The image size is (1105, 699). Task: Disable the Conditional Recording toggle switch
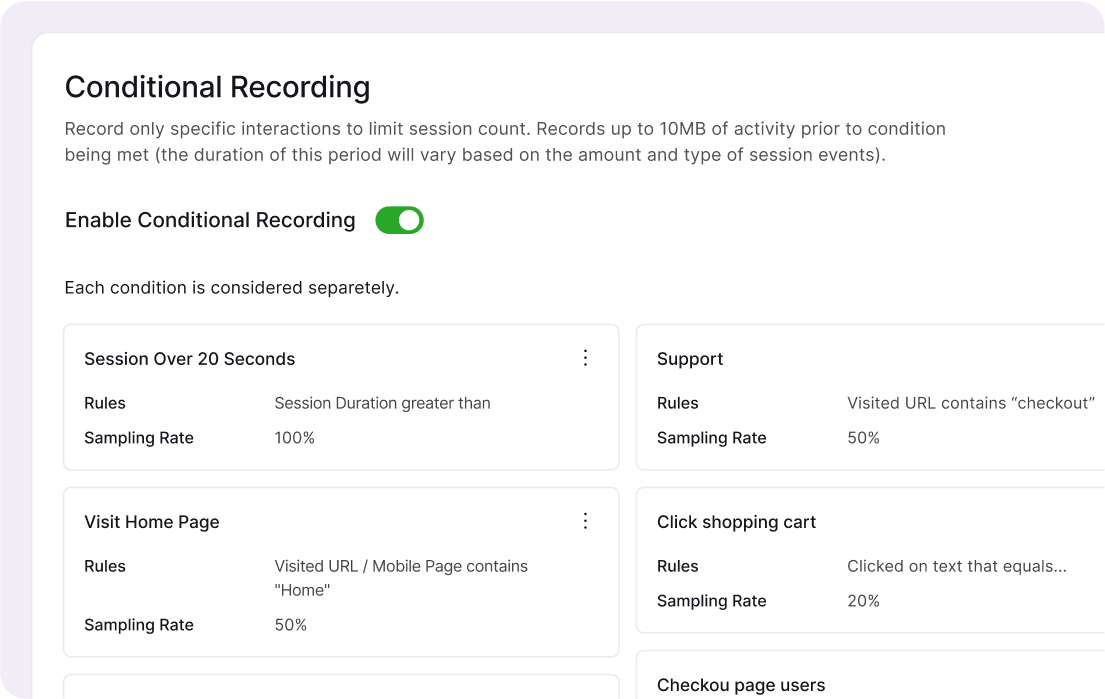point(399,220)
